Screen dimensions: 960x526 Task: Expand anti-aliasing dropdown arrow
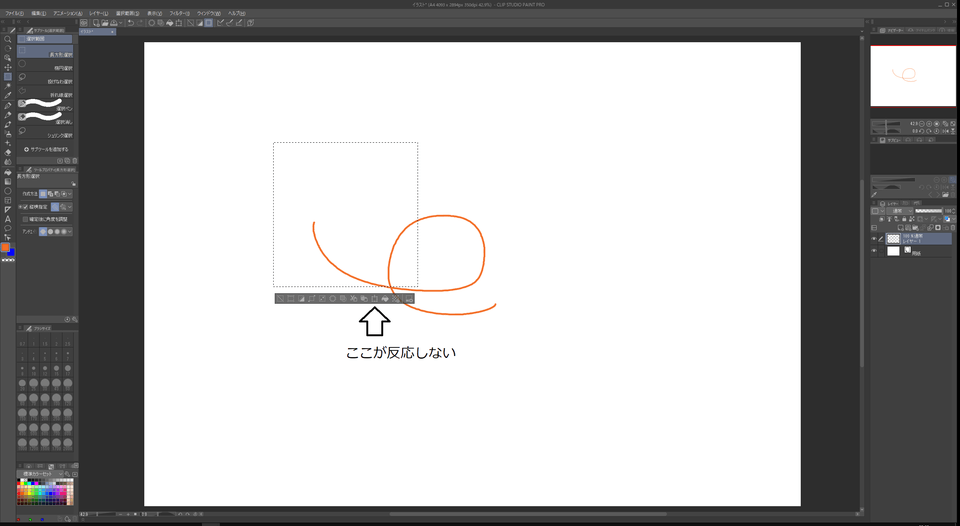click(70, 231)
